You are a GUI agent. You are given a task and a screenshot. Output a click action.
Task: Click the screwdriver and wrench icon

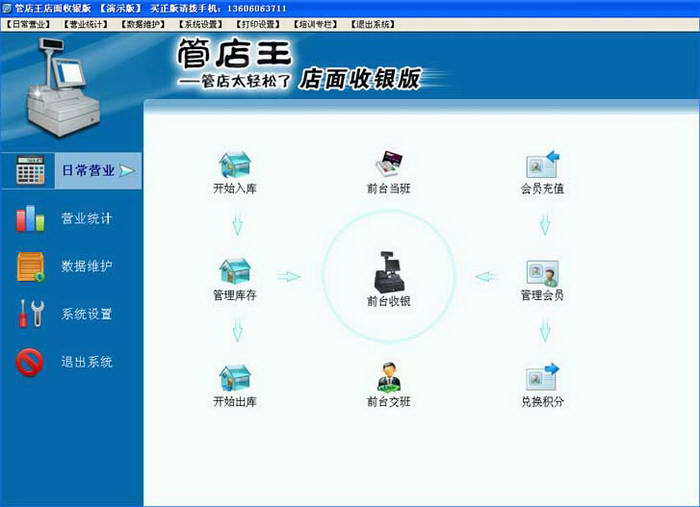pos(30,314)
